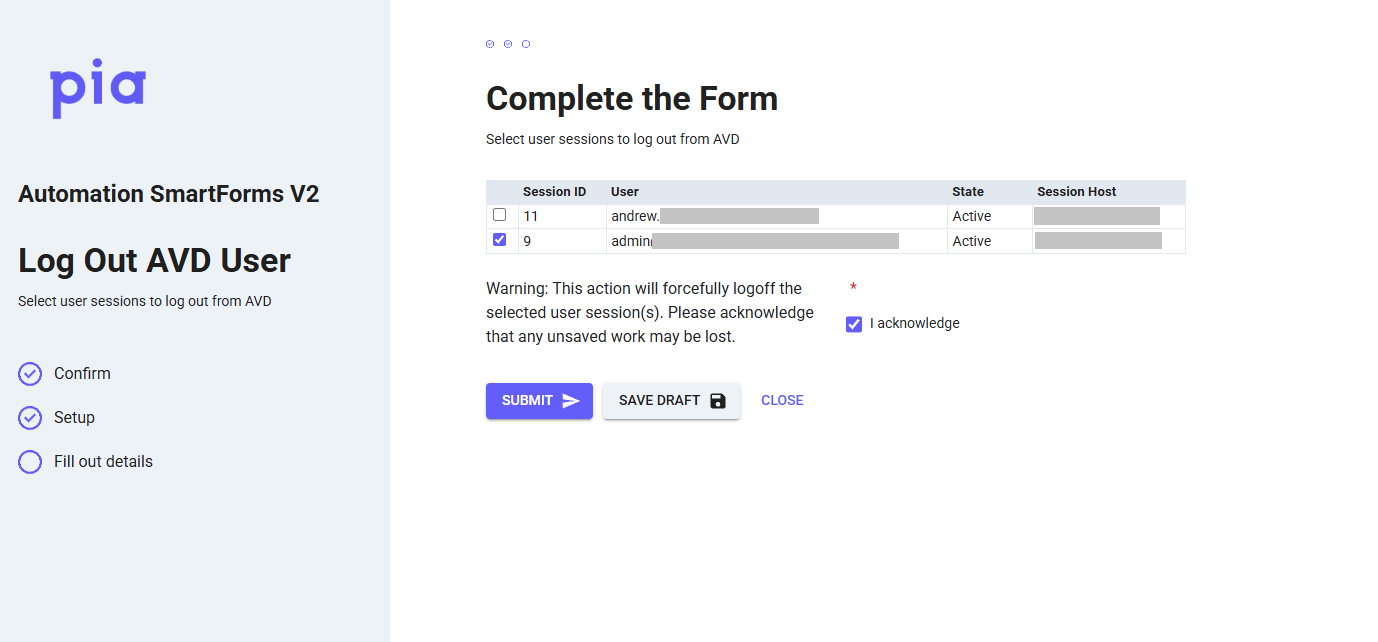
Task: Click the third progress dot above the heading
Action: pos(526,44)
